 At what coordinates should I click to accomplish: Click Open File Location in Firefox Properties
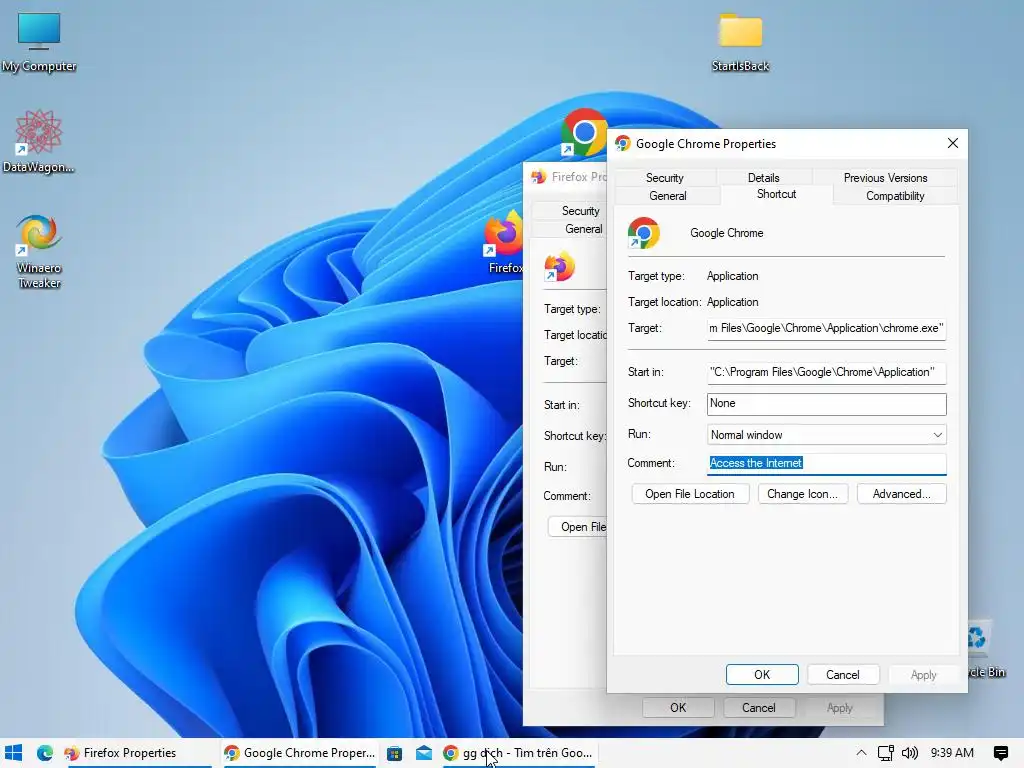tap(577, 527)
